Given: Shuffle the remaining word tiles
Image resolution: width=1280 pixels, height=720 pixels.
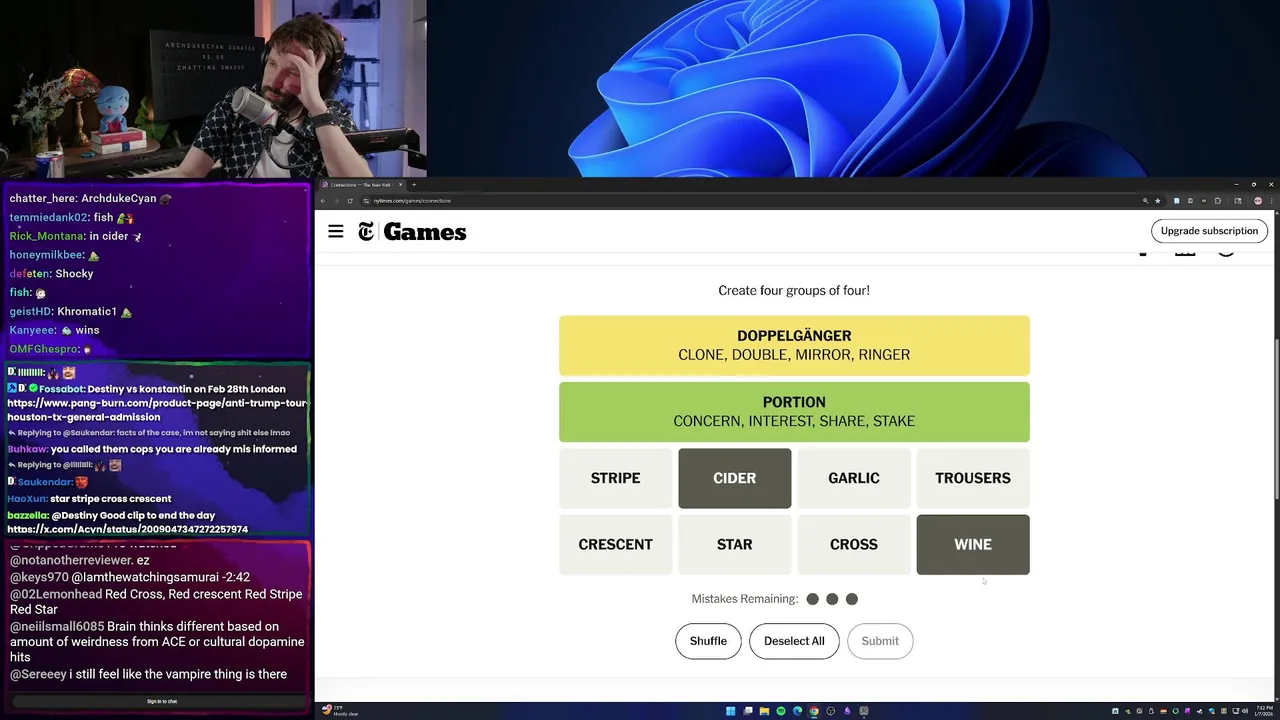Looking at the screenshot, I should pos(708,641).
